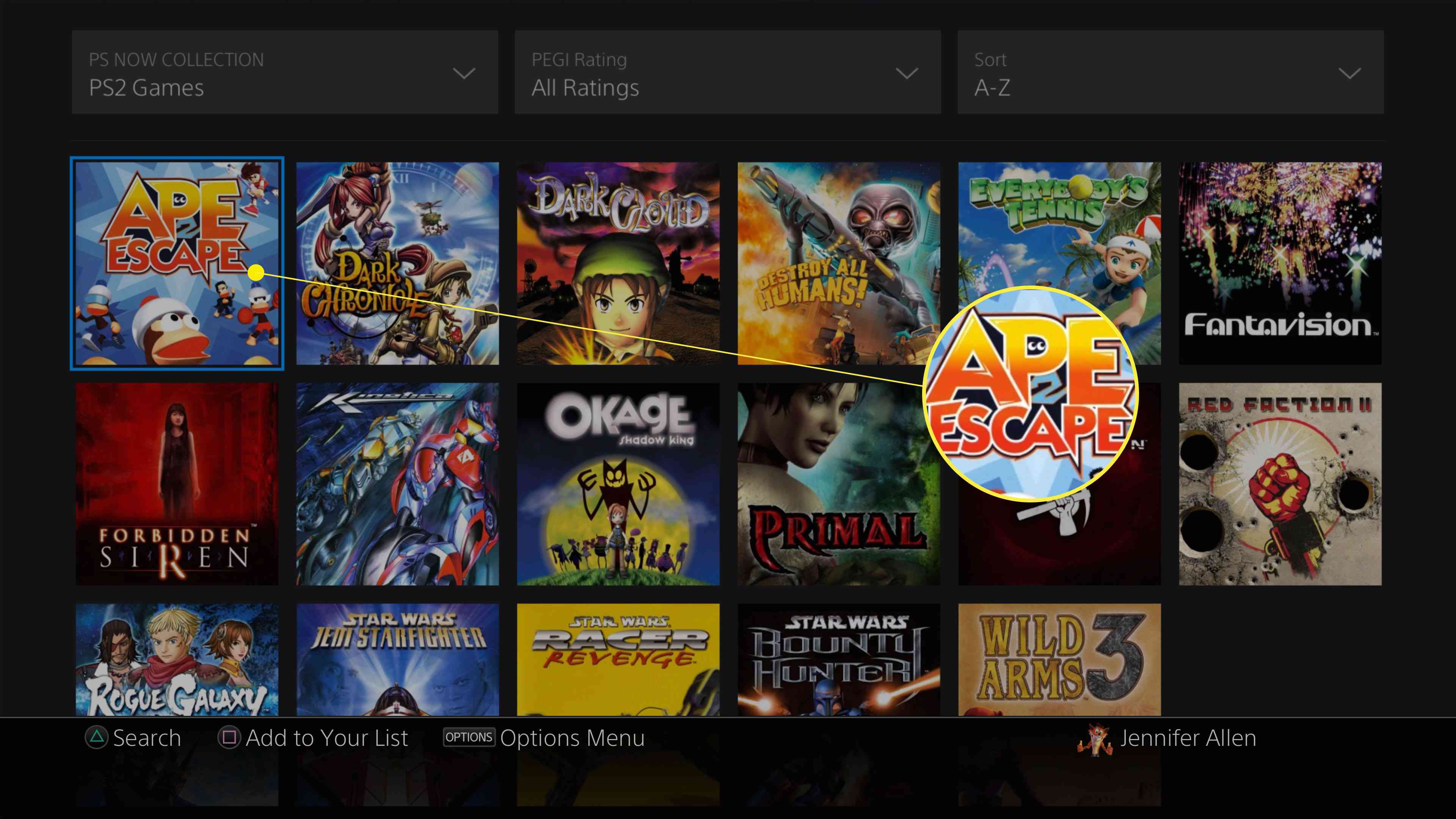Open Red Faction II game tile
Image resolution: width=1456 pixels, height=819 pixels.
1280,484
